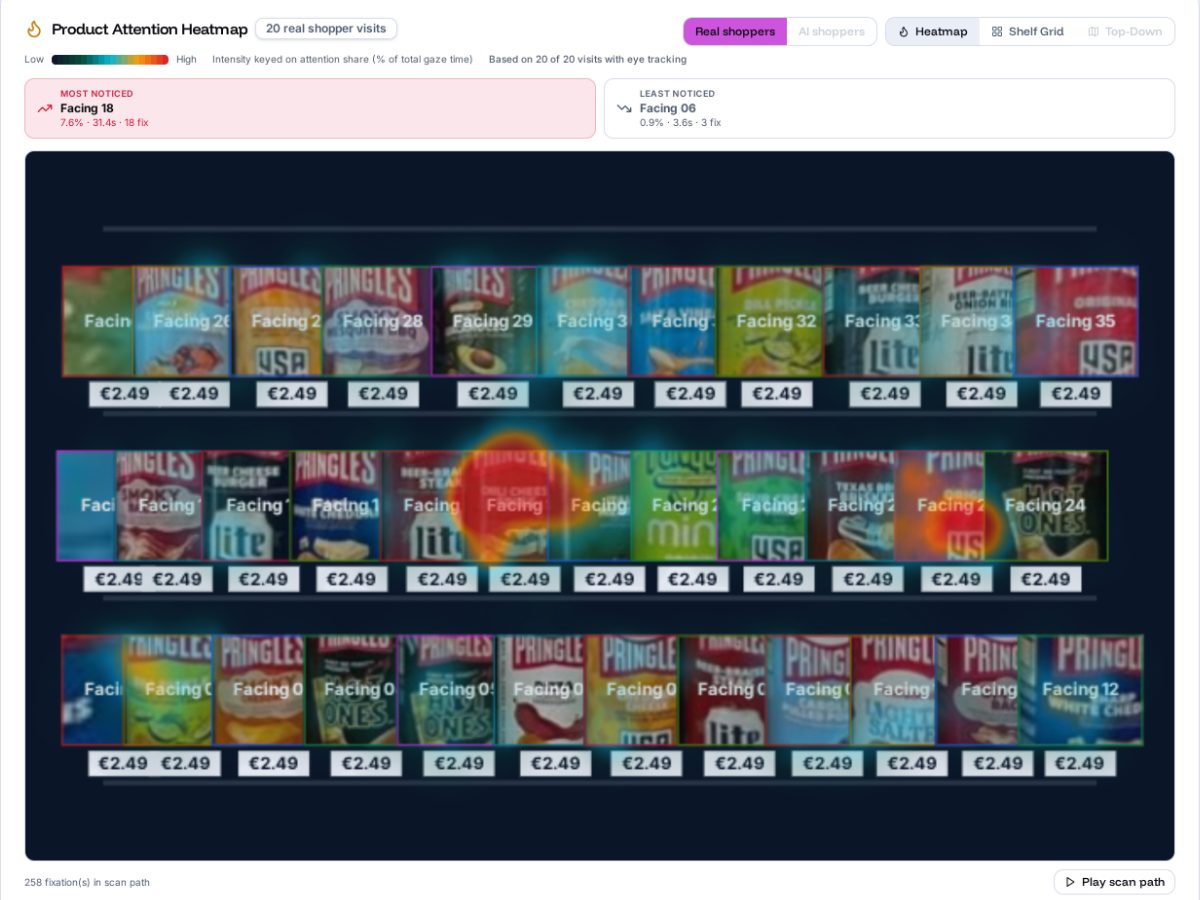This screenshot has width=1200, height=900.
Task: Select the Facing 29 product
Action: pos(486,321)
